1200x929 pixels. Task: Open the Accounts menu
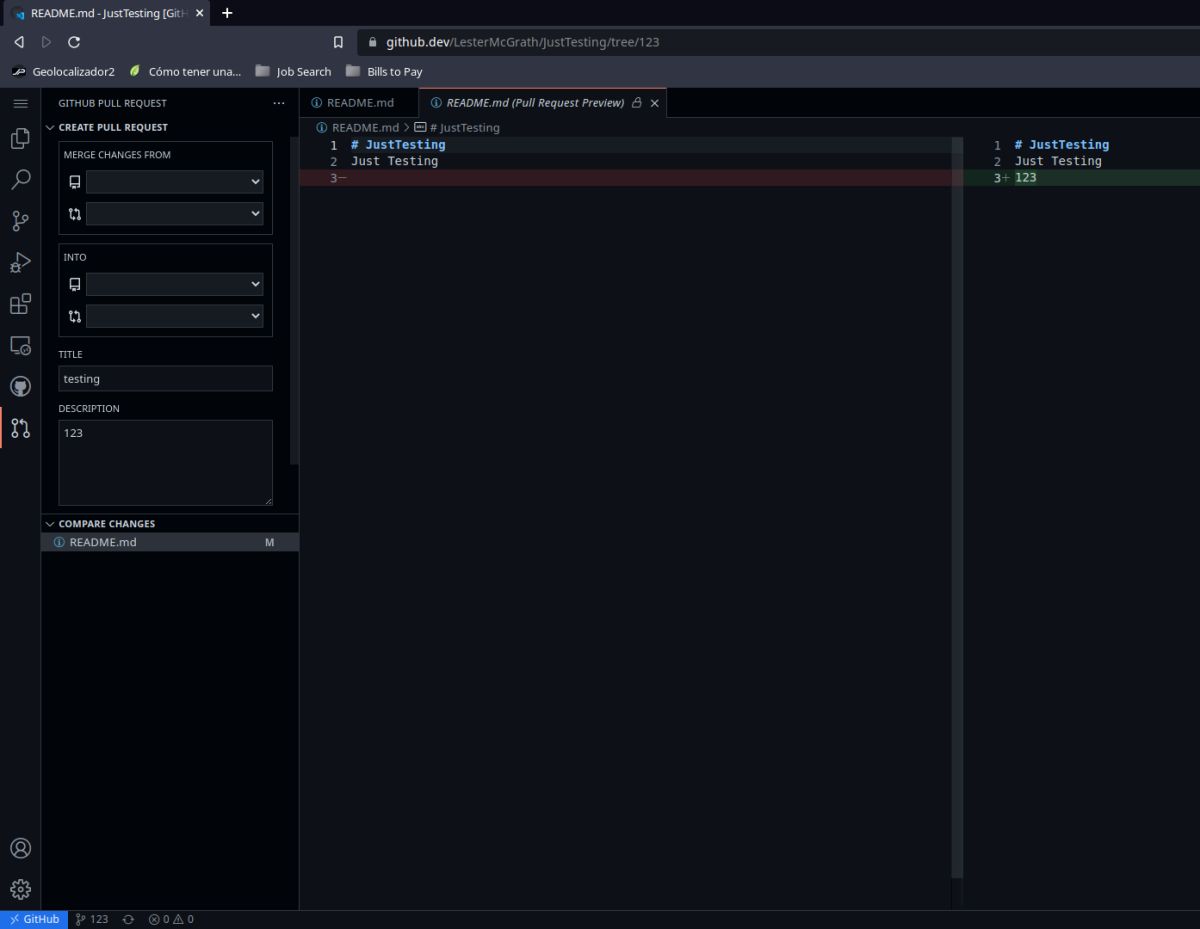click(20, 848)
